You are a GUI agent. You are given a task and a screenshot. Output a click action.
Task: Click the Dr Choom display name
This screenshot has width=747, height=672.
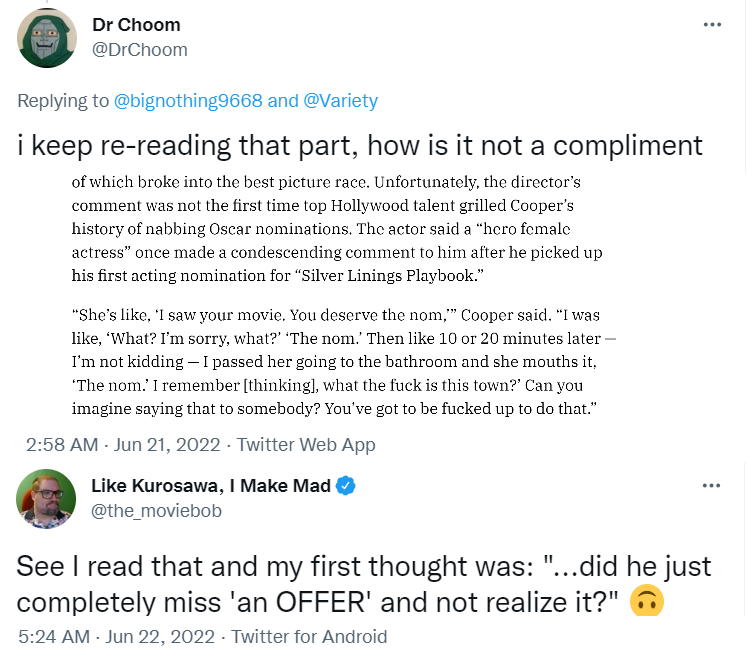[x=136, y=25]
